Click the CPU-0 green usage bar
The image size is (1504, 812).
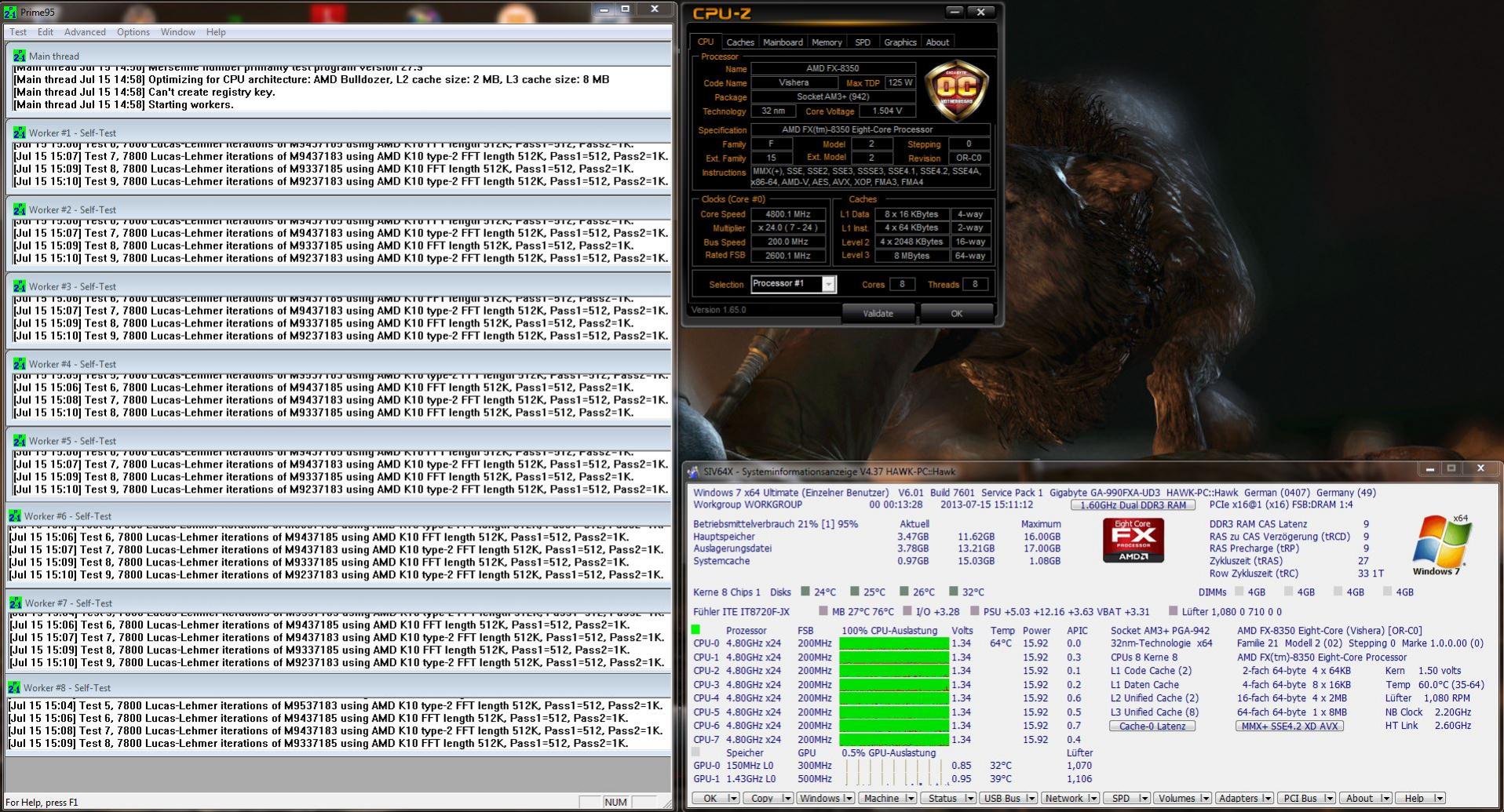tap(894, 643)
